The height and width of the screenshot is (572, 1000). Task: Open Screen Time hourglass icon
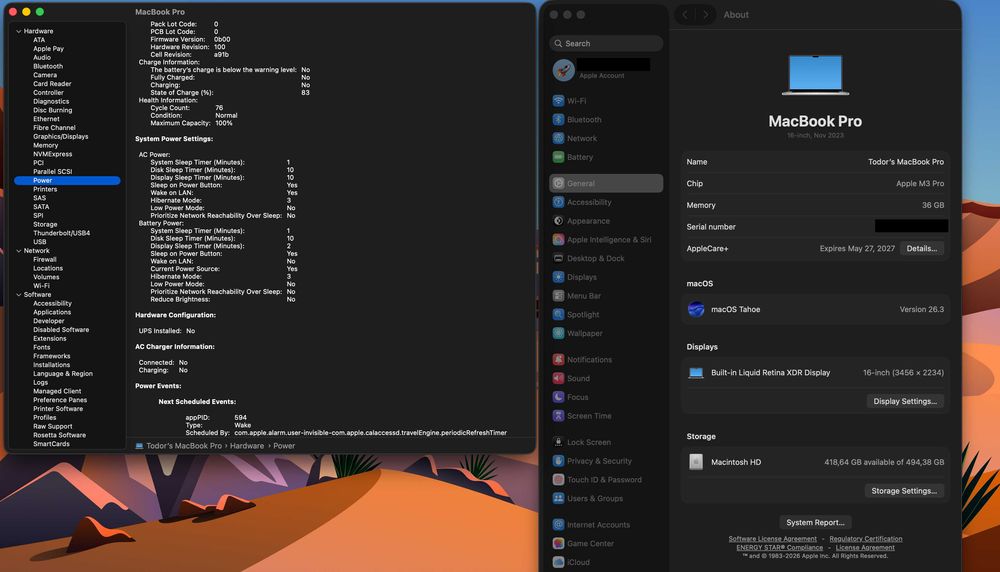pos(558,416)
